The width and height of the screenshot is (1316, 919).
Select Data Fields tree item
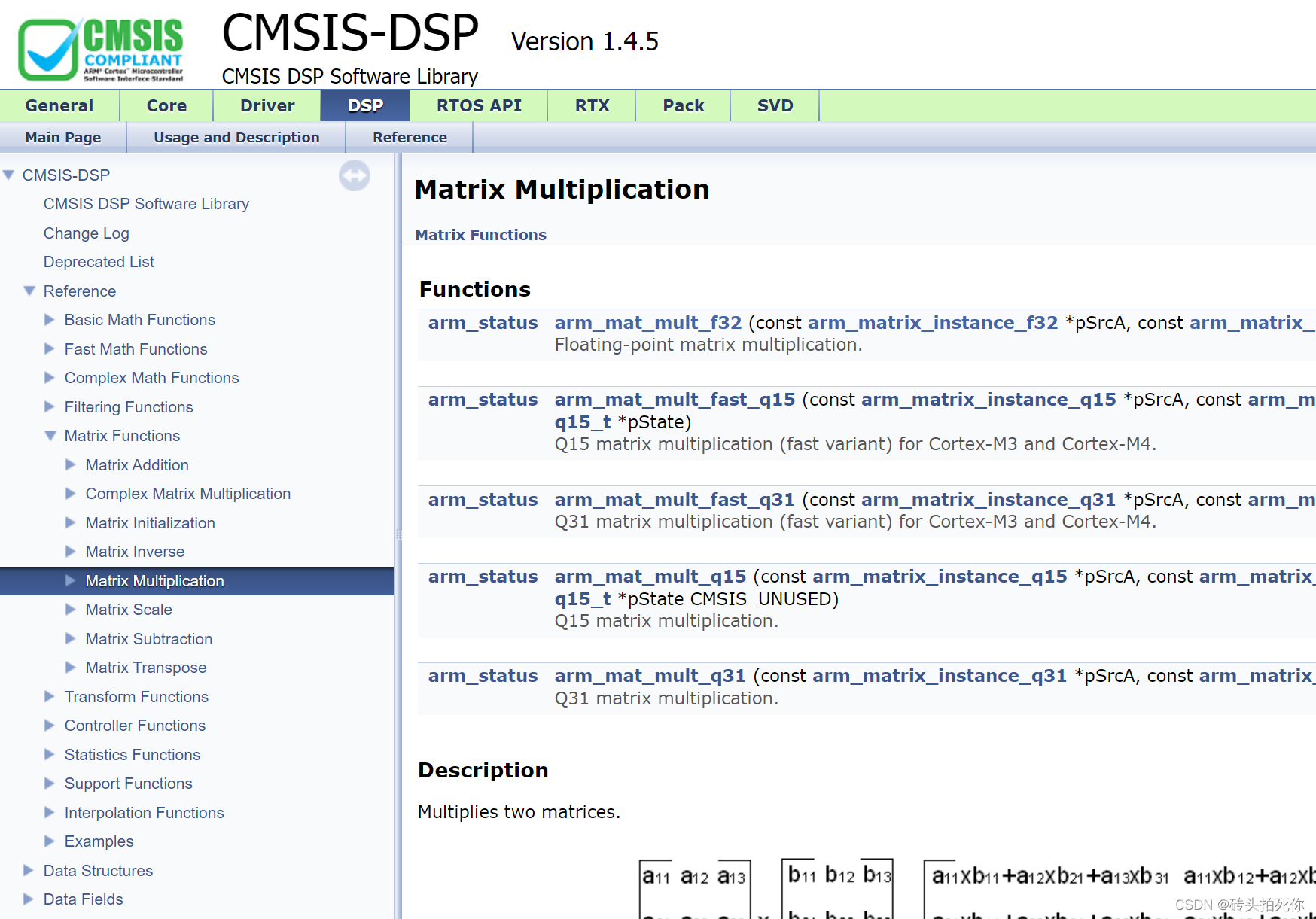[x=84, y=899]
